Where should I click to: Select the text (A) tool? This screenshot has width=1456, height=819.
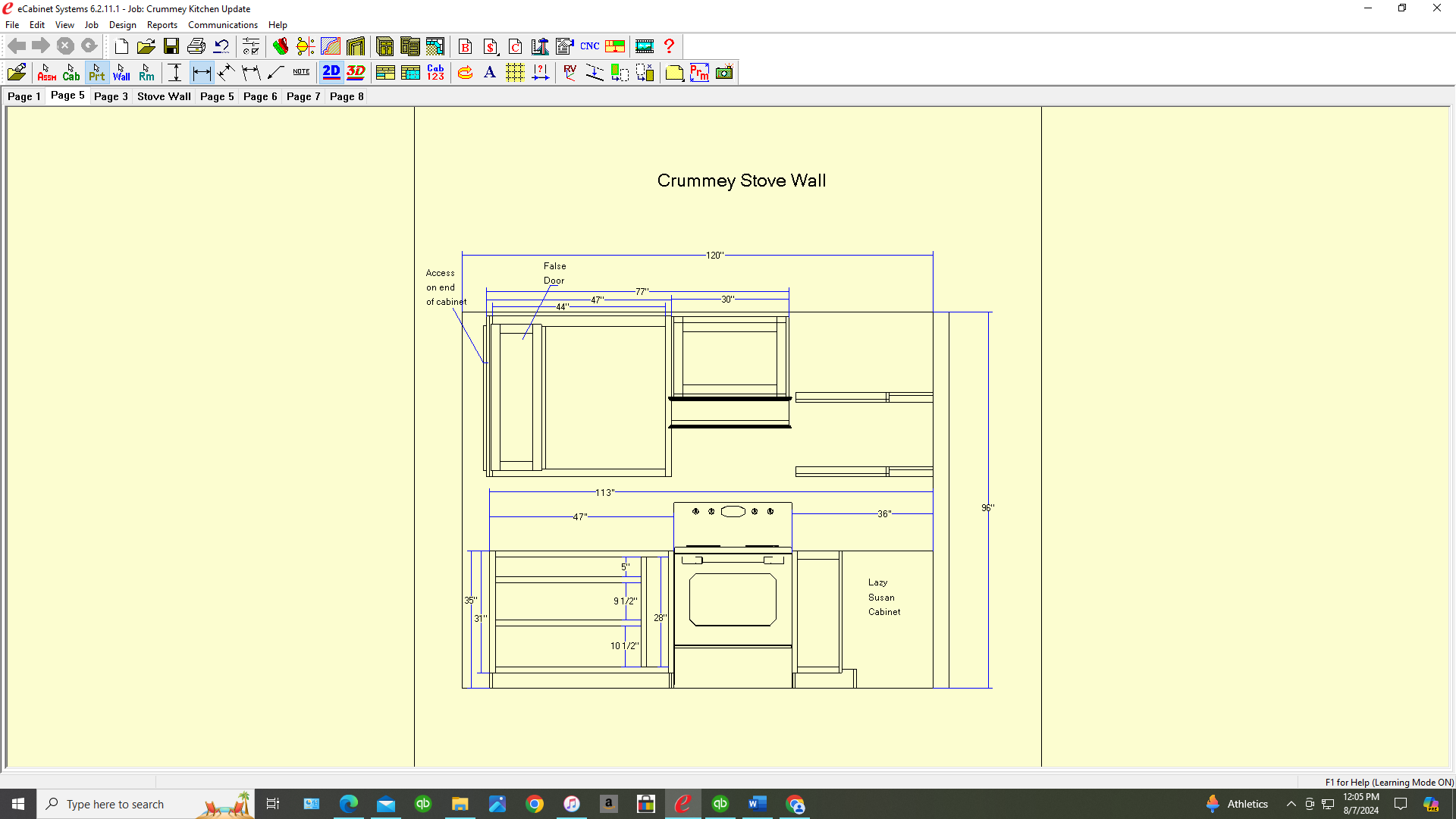490,73
